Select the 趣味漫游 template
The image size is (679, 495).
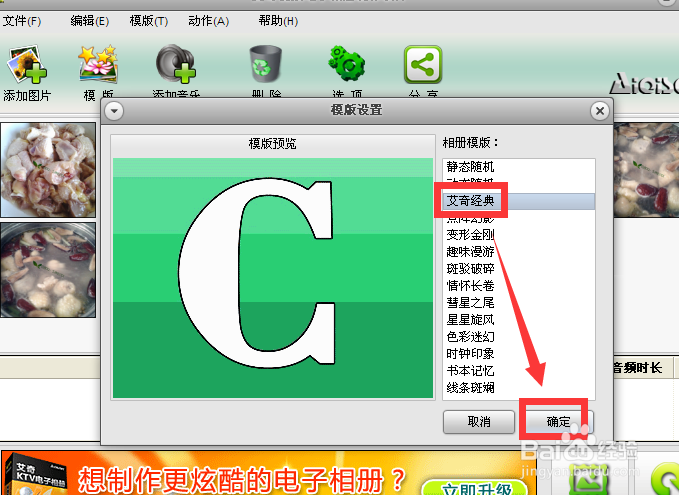[x=519, y=252]
